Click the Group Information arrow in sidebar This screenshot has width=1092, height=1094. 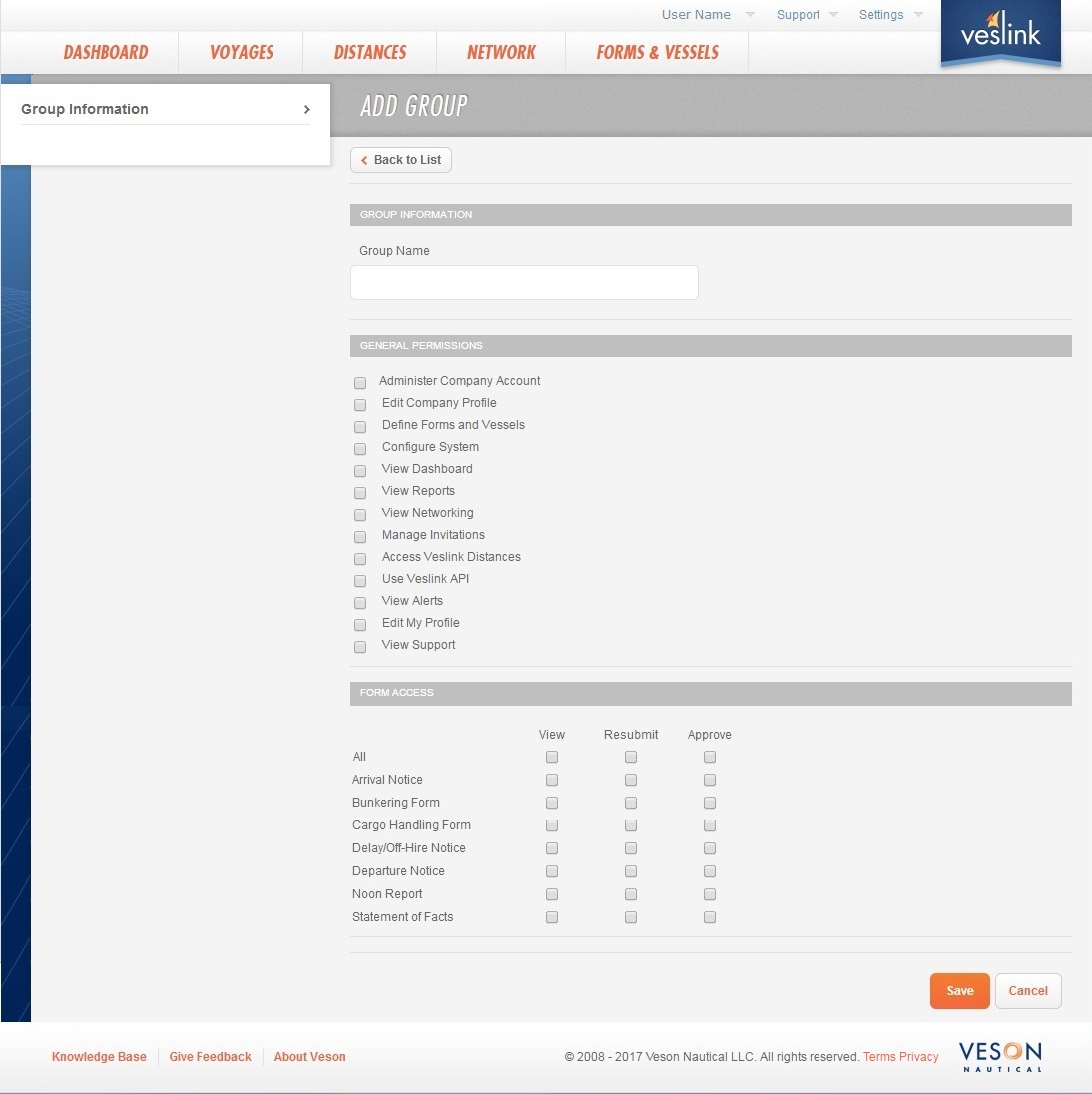[x=306, y=109]
